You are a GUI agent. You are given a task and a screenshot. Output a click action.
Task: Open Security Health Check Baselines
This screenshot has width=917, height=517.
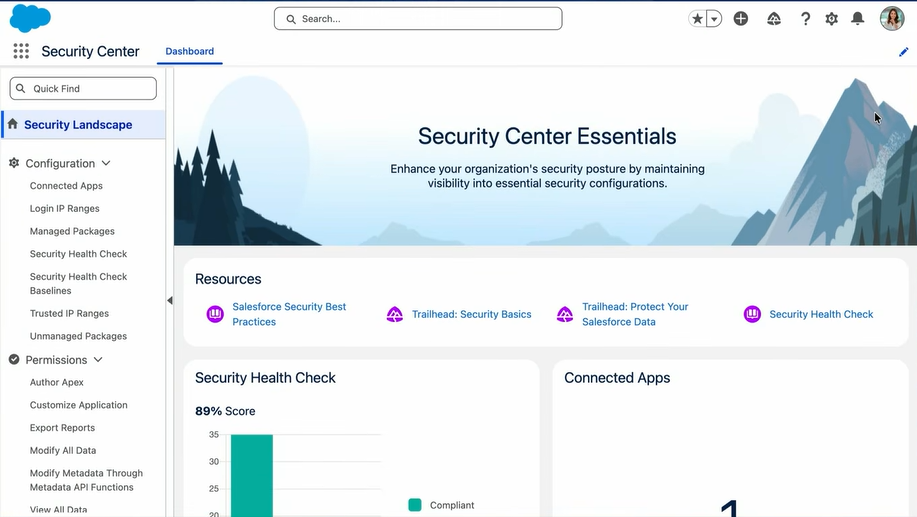coord(78,284)
